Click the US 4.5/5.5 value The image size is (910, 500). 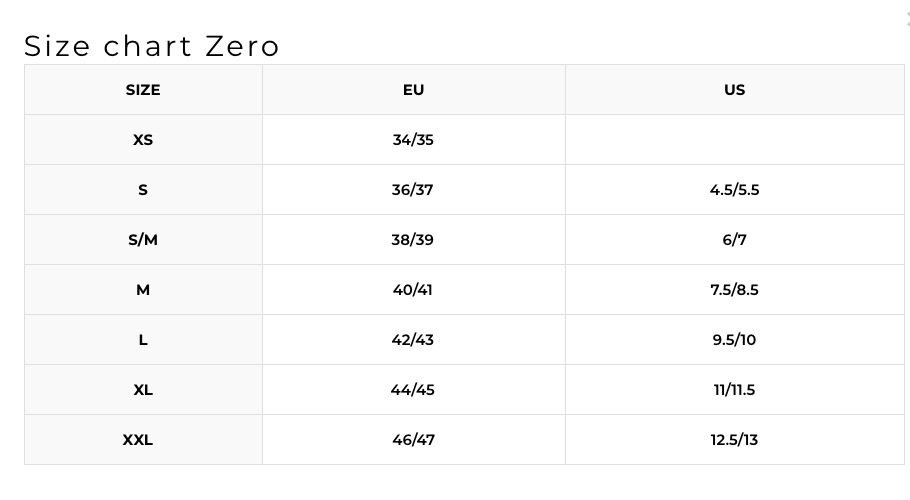click(734, 190)
